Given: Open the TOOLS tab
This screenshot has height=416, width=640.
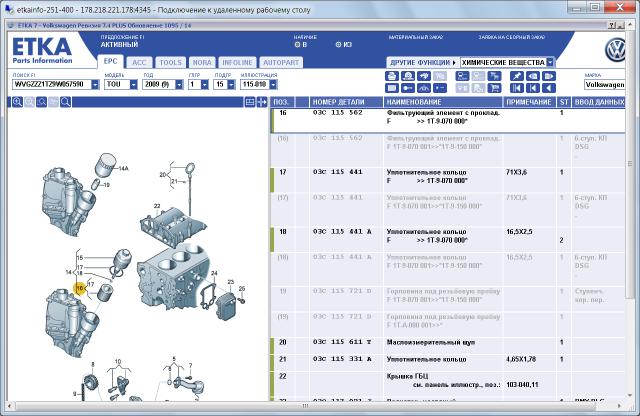Looking at the screenshot, I should [x=171, y=62].
